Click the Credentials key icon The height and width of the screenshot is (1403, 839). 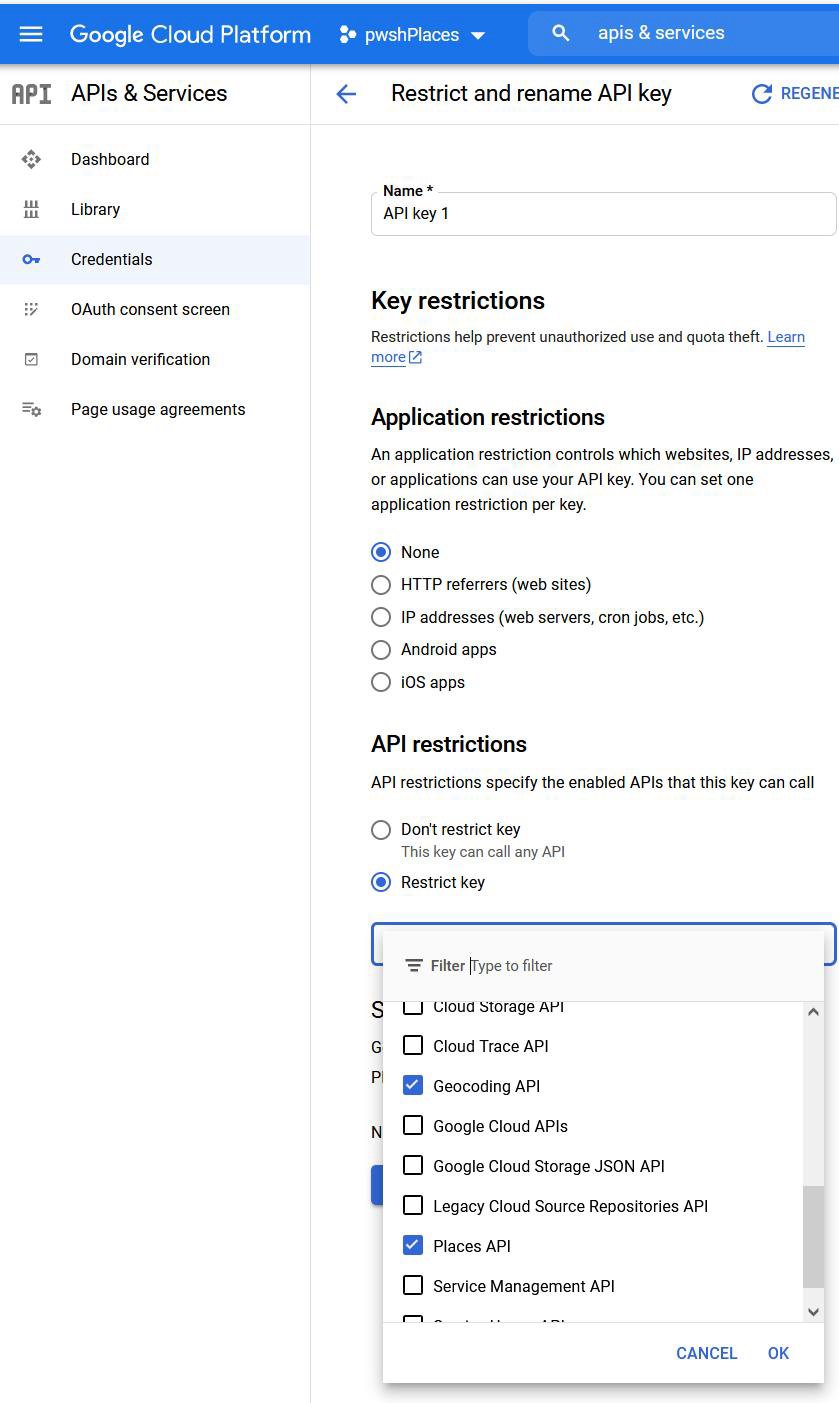31,259
